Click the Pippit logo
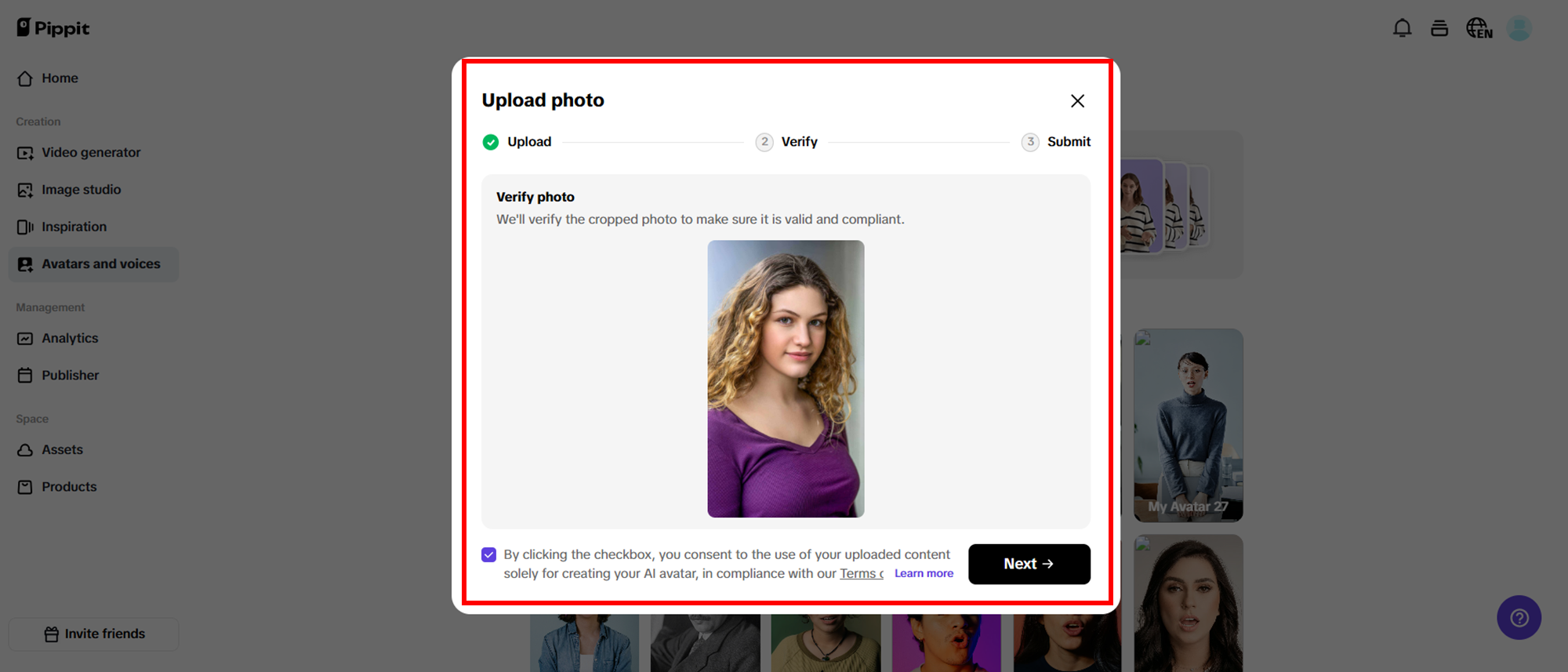Viewport: 1568px width, 672px height. tap(53, 28)
